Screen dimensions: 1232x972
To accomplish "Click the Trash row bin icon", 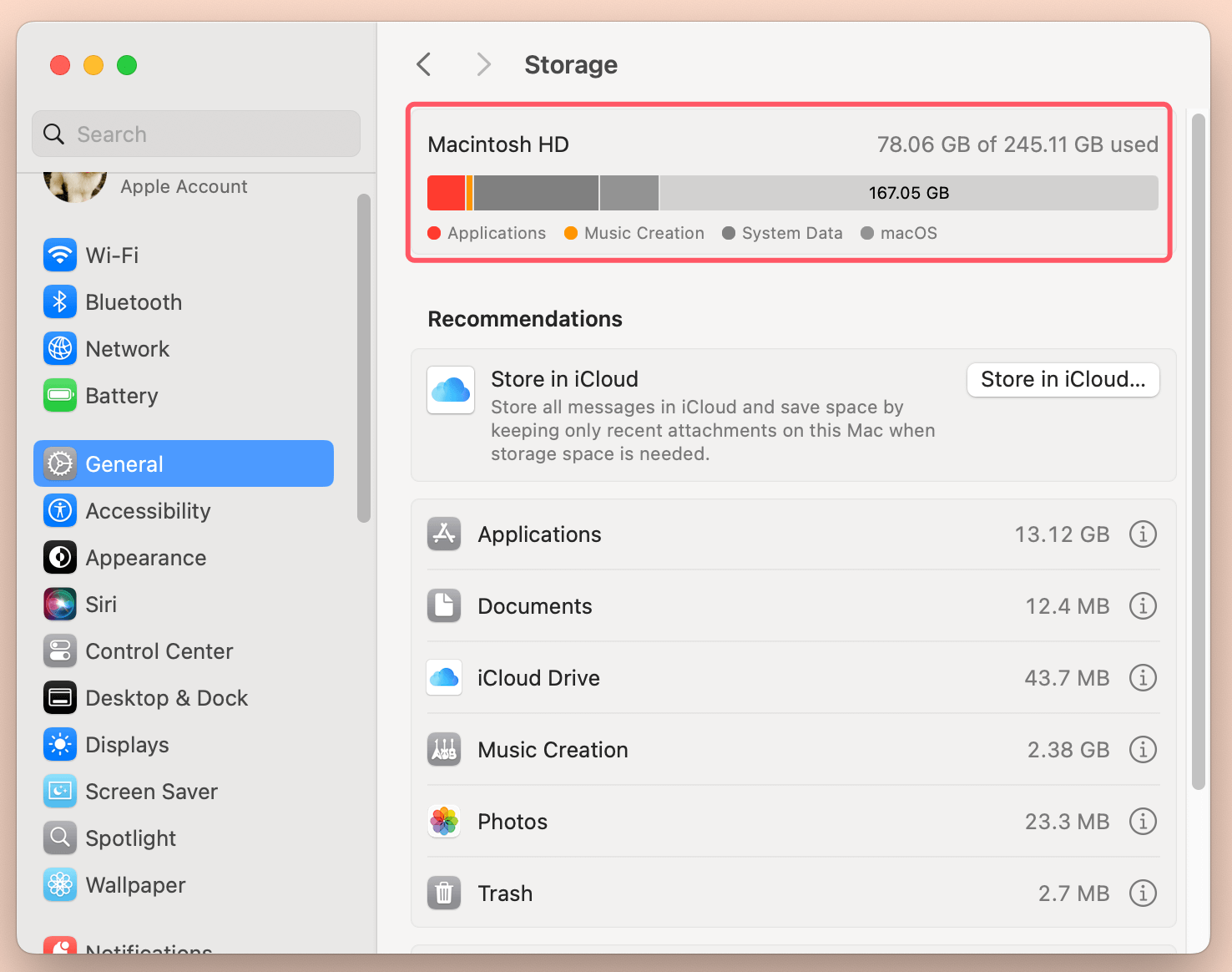I will pos(444,894).
